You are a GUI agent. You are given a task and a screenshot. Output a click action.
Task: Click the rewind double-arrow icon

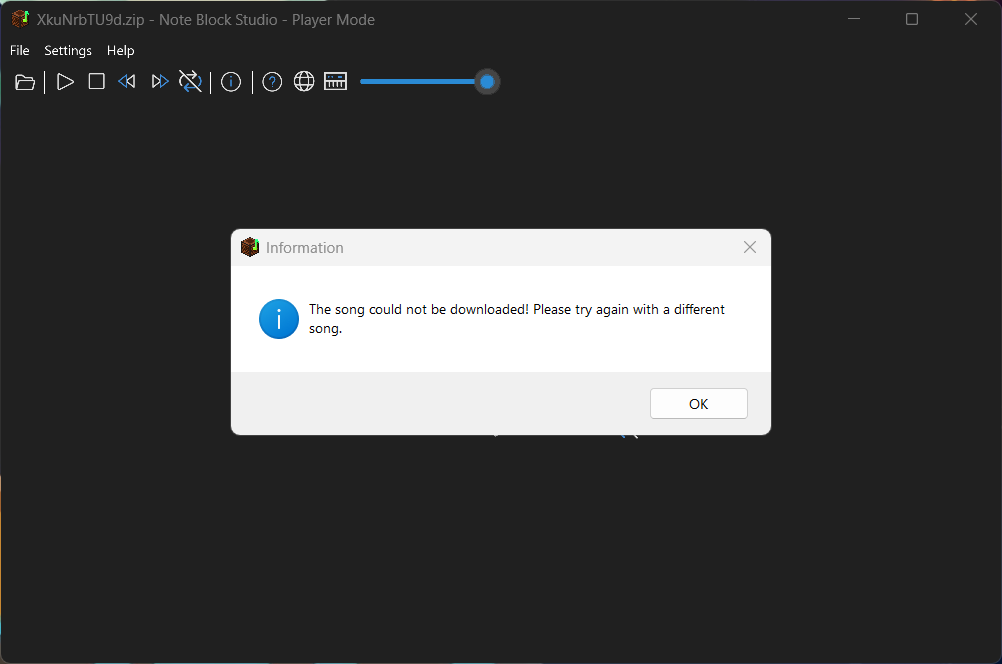(x=127, y=82)
